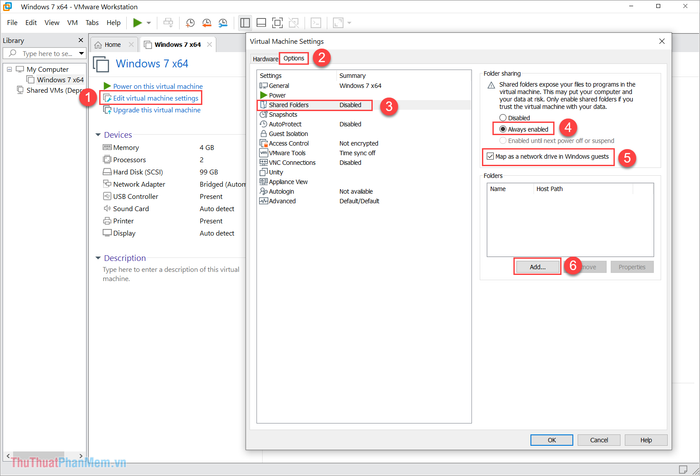Open the Tabs menu
This screenshot has height=476, width=700.
point(92,22)
